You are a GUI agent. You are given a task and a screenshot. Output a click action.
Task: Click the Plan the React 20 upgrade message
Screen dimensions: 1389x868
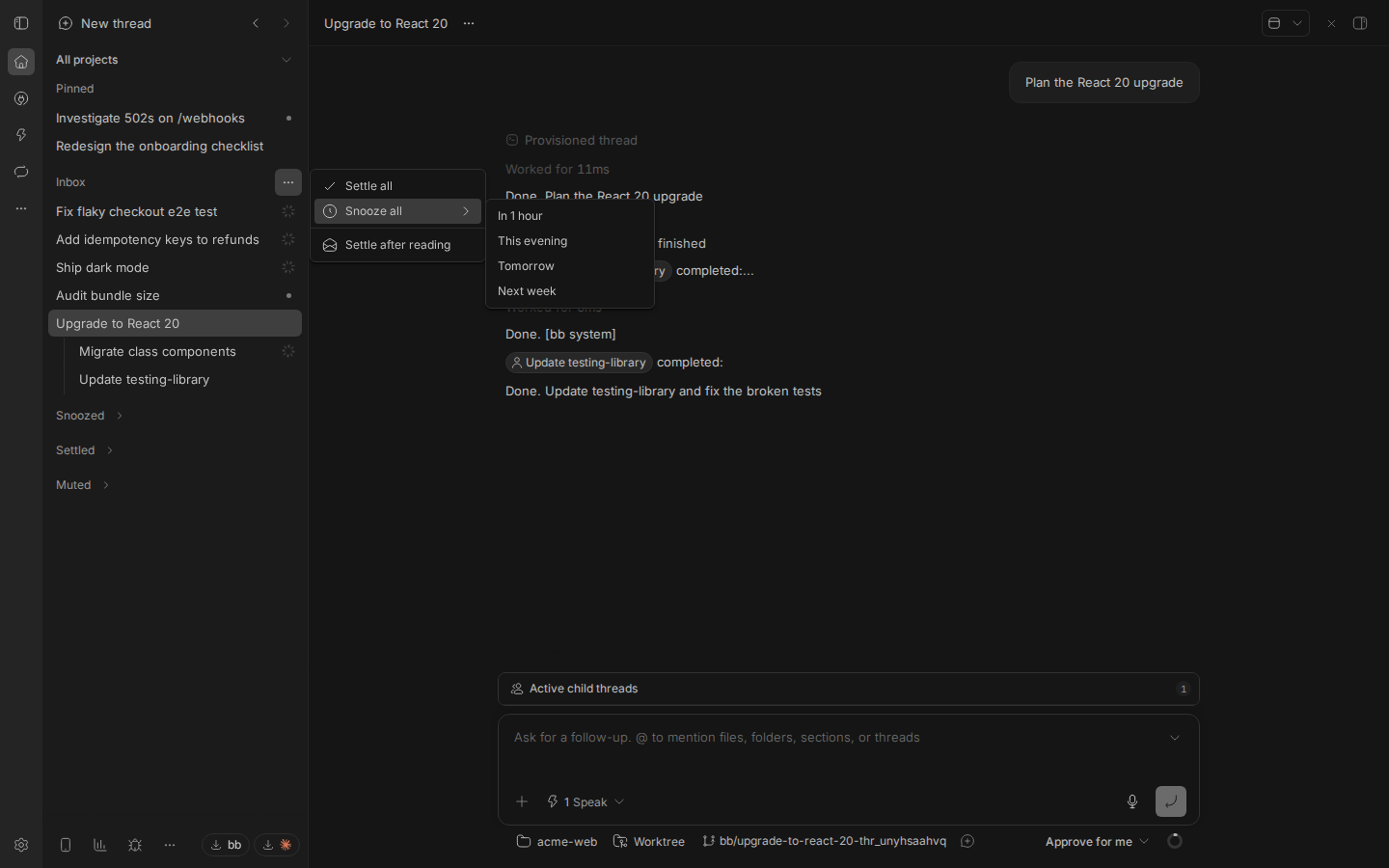click(x=1104, y=83)
